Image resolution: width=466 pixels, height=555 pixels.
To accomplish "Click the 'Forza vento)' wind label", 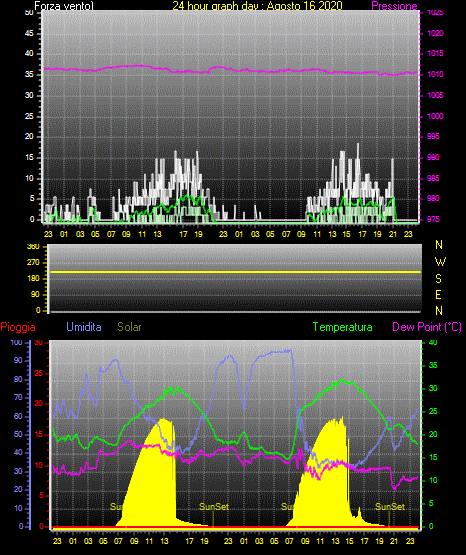I will coord(64,6).
